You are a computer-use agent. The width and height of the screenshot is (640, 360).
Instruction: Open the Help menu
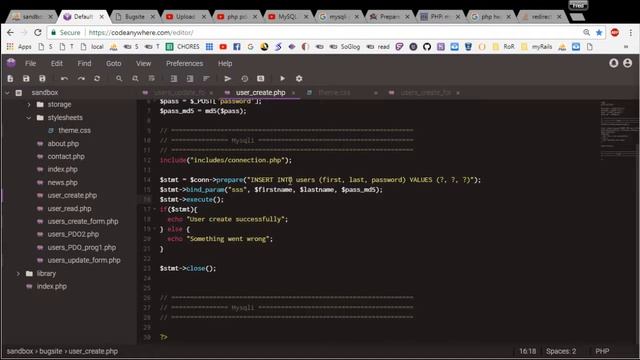225,63
